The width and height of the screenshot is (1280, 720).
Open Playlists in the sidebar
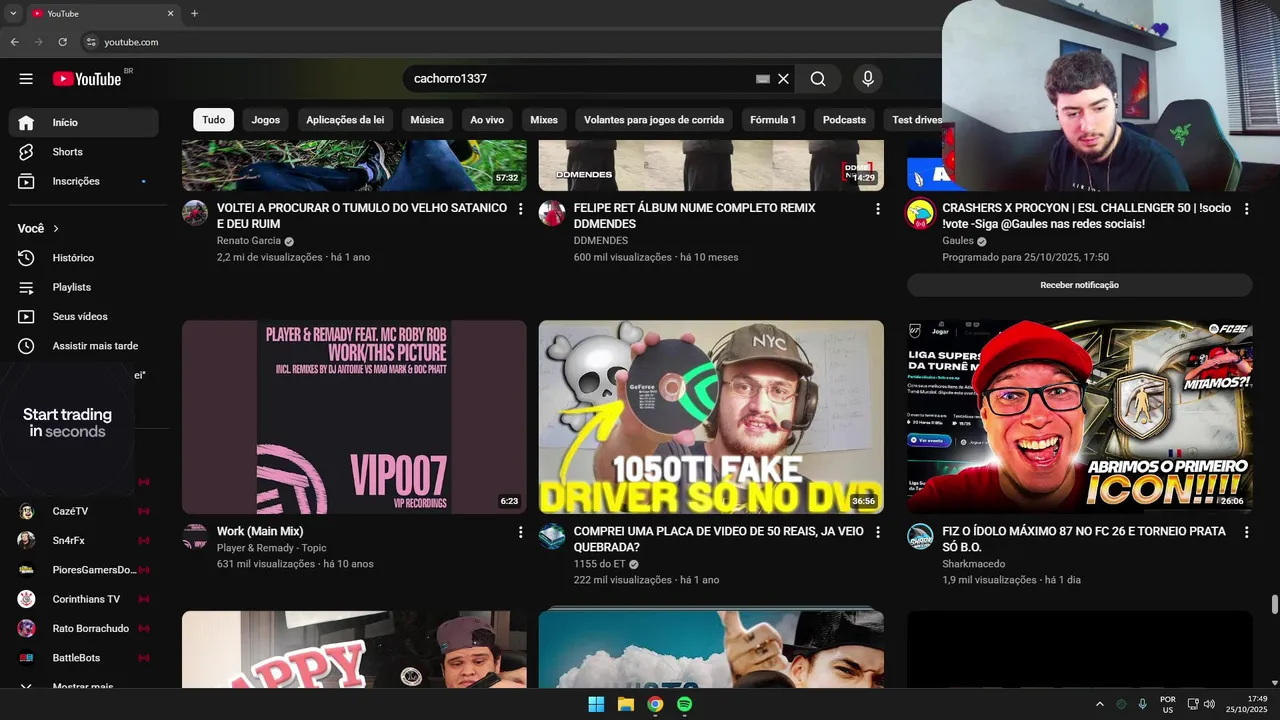coord(84,287)
